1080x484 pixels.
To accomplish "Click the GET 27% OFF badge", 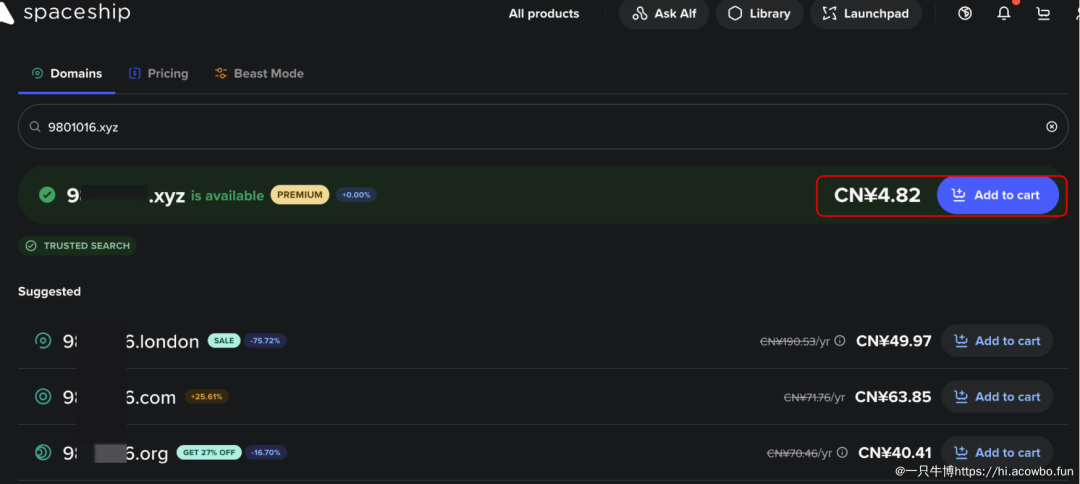I will 208,452.
